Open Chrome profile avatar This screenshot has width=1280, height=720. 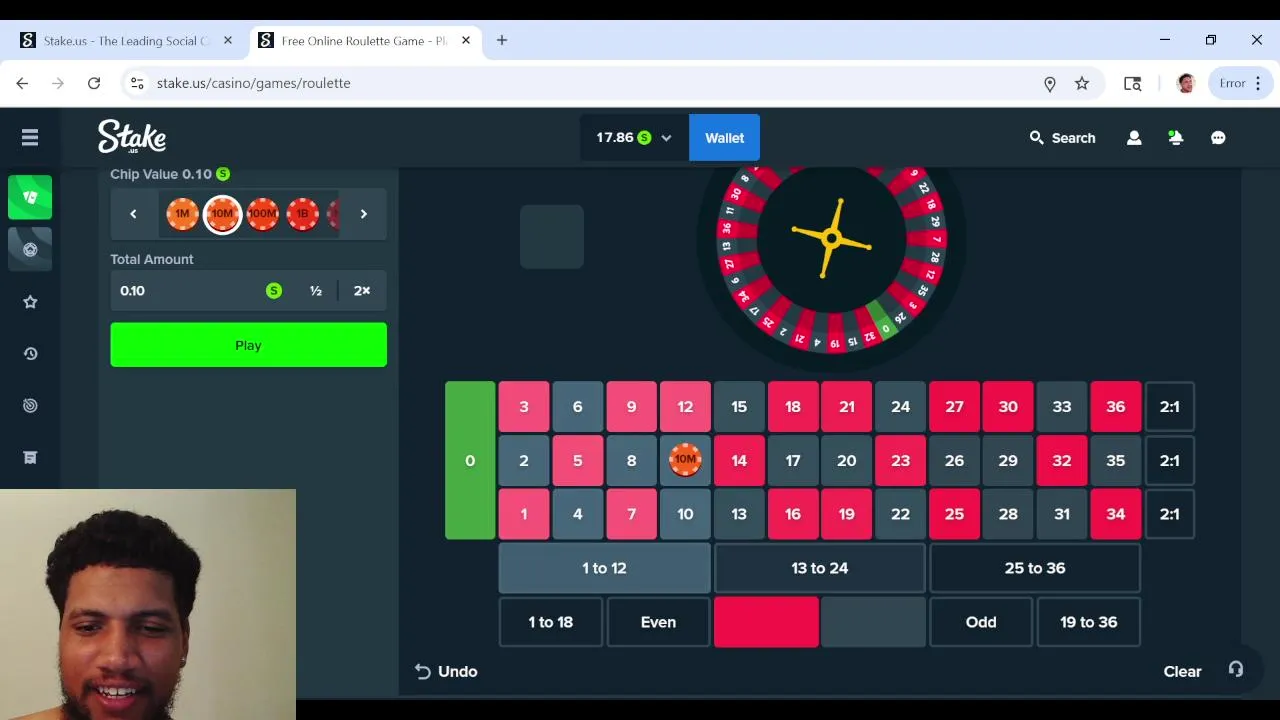tap(1186, 83)
